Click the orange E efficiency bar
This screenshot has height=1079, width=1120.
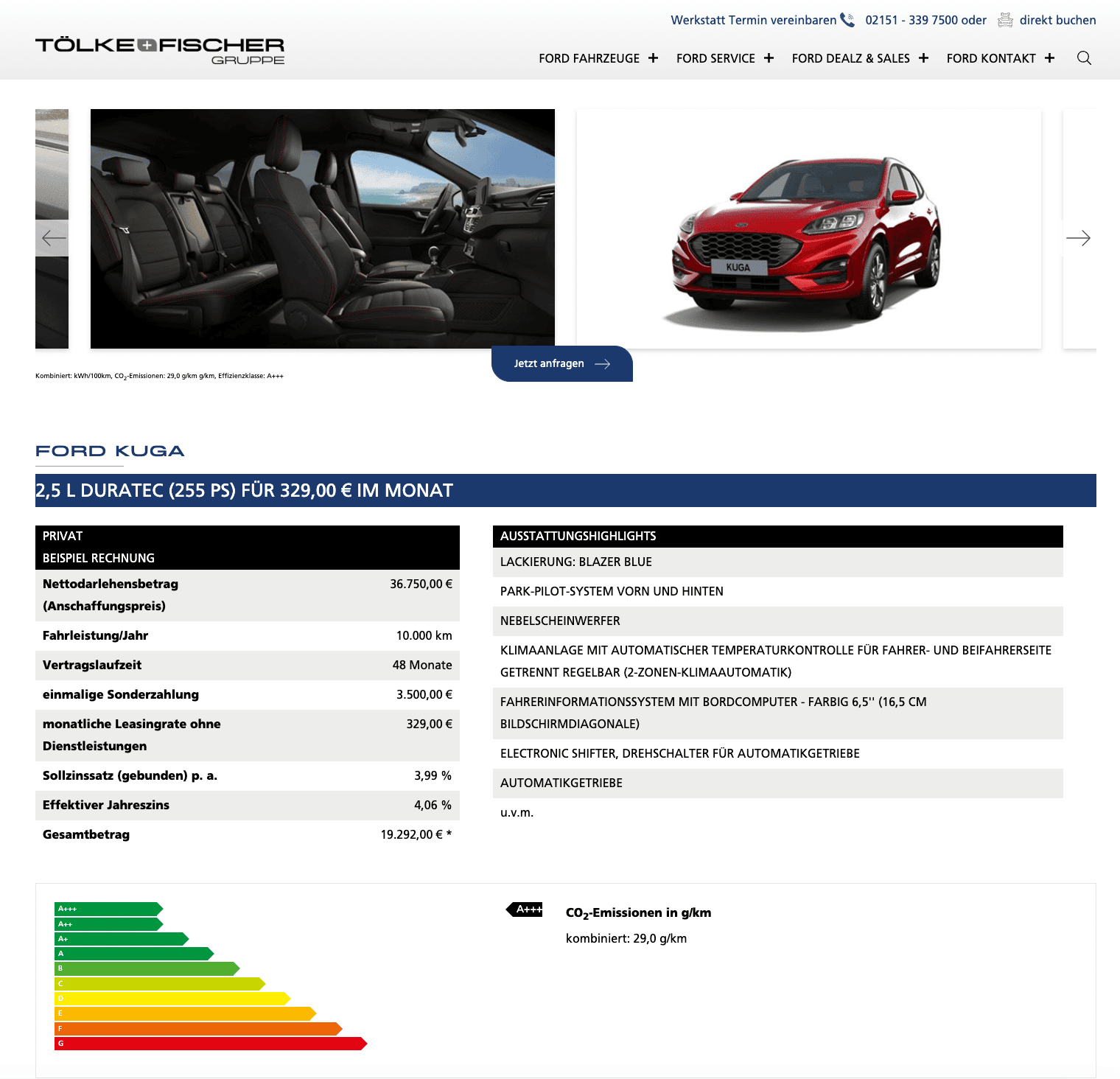coord(185,1013)
